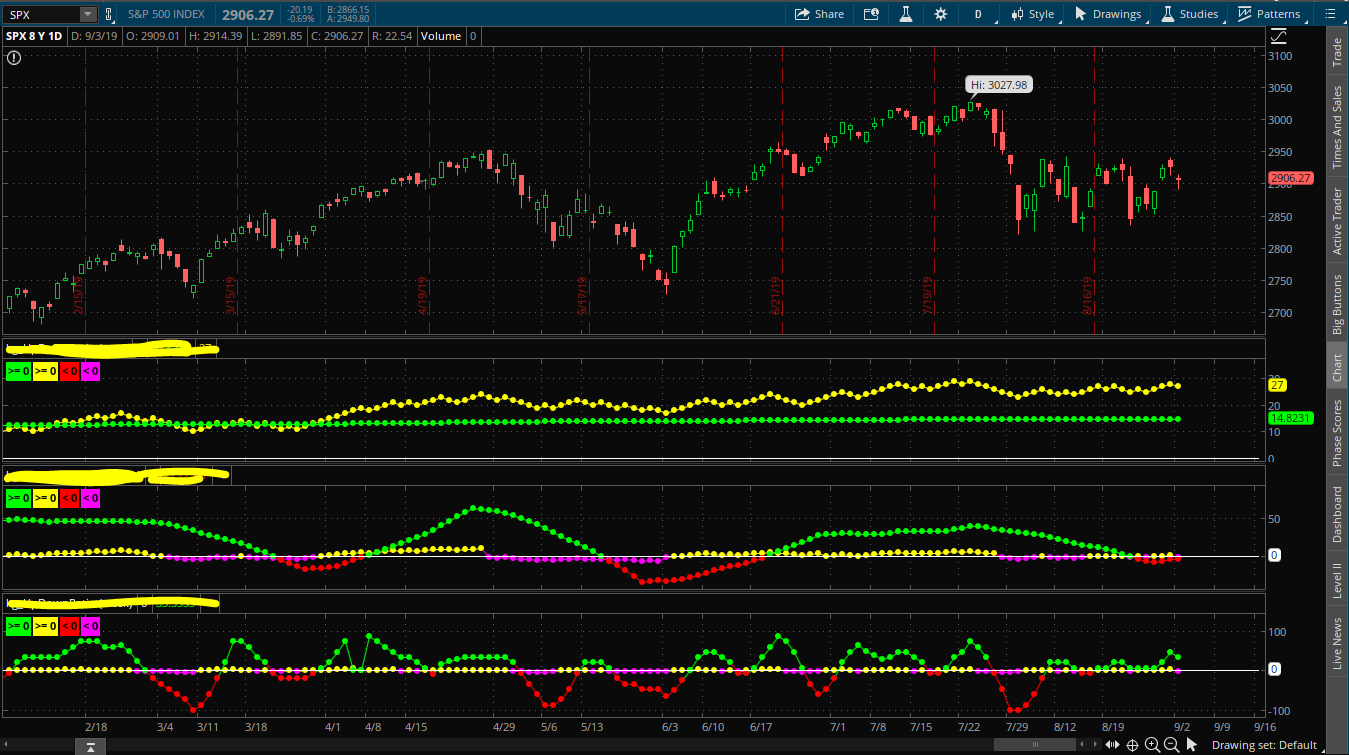Click the crosshair cursor icon
This screenshot has width=1349, height=755.
click(1133, 744)
